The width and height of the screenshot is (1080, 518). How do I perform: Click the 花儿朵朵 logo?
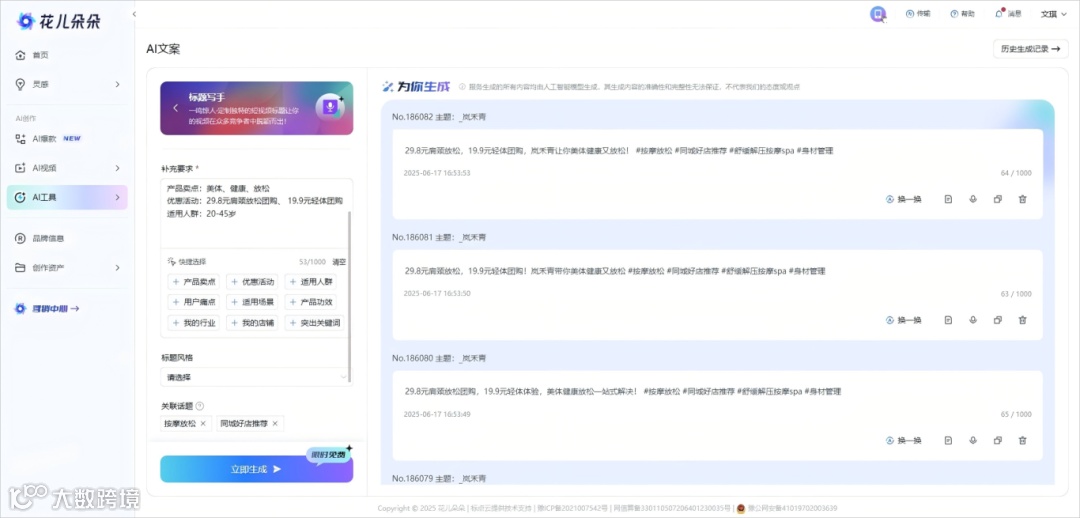point(59,21)
